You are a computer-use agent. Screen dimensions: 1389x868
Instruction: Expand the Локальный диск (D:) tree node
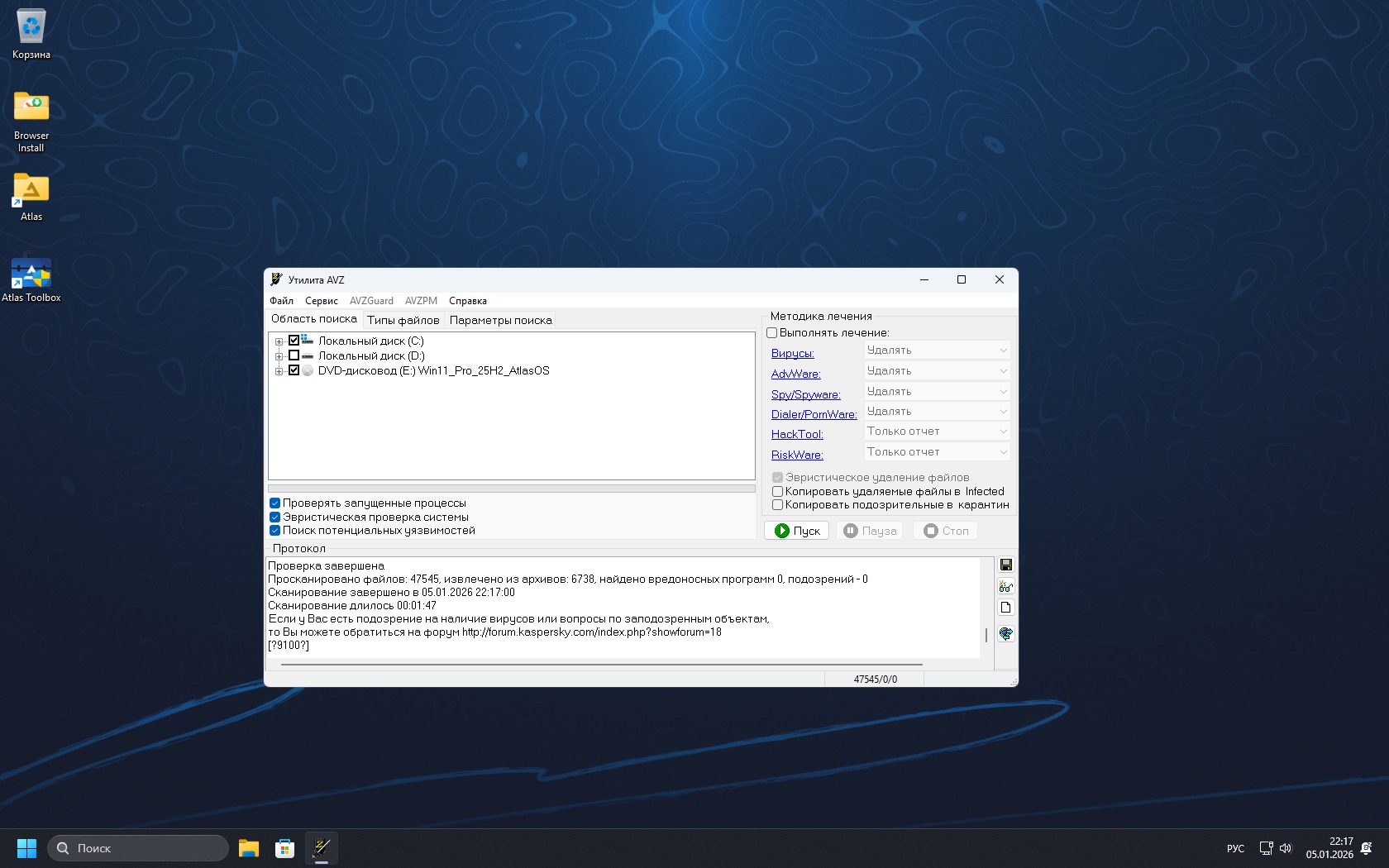pos(279,356)
